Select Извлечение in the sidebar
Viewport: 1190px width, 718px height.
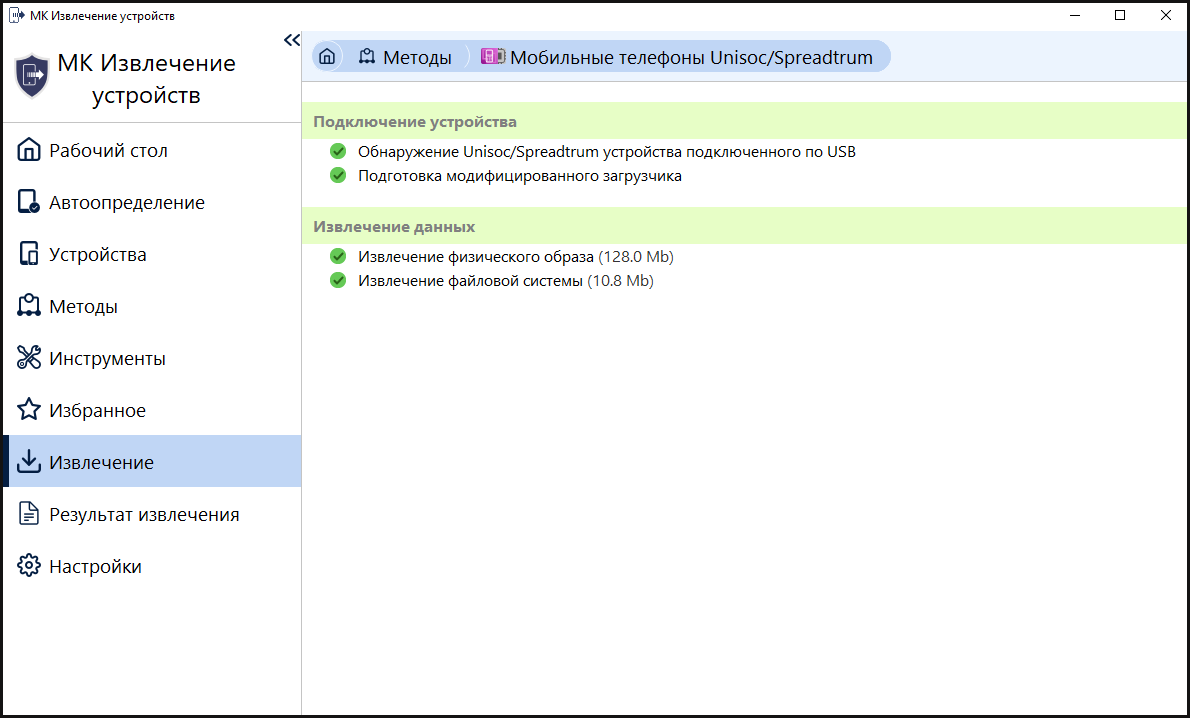pos(101,463)
